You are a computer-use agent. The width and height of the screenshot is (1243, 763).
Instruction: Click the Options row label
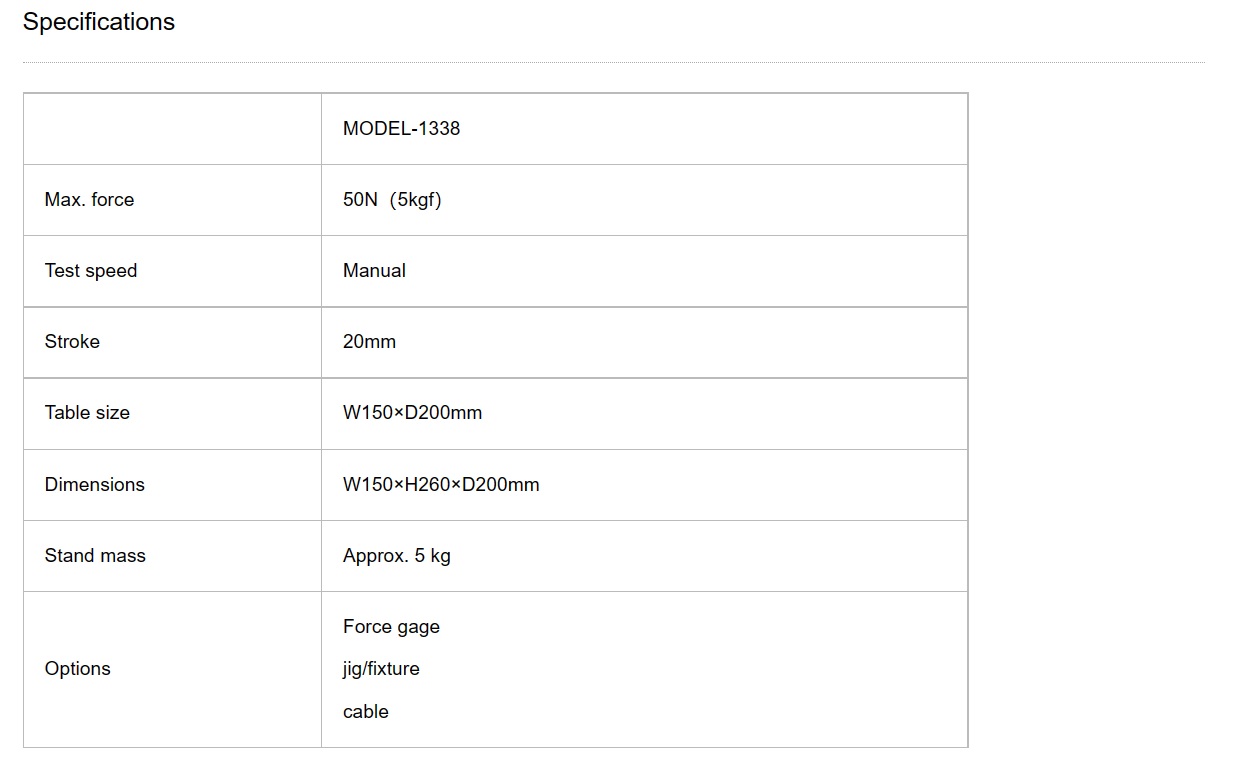pyautogui.click(x=78, y=669)
